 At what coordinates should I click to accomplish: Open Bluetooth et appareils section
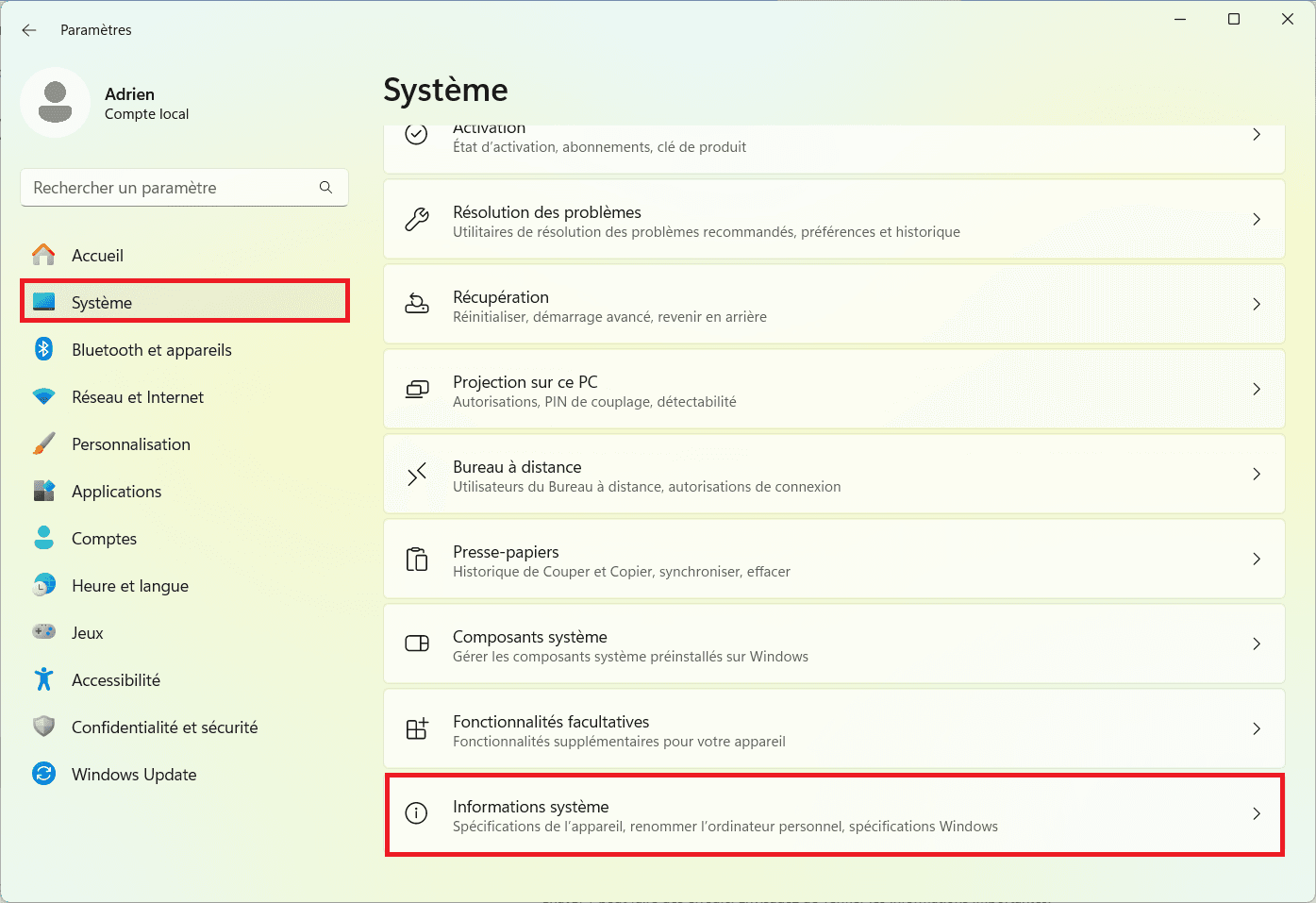(x=184, y=349)
